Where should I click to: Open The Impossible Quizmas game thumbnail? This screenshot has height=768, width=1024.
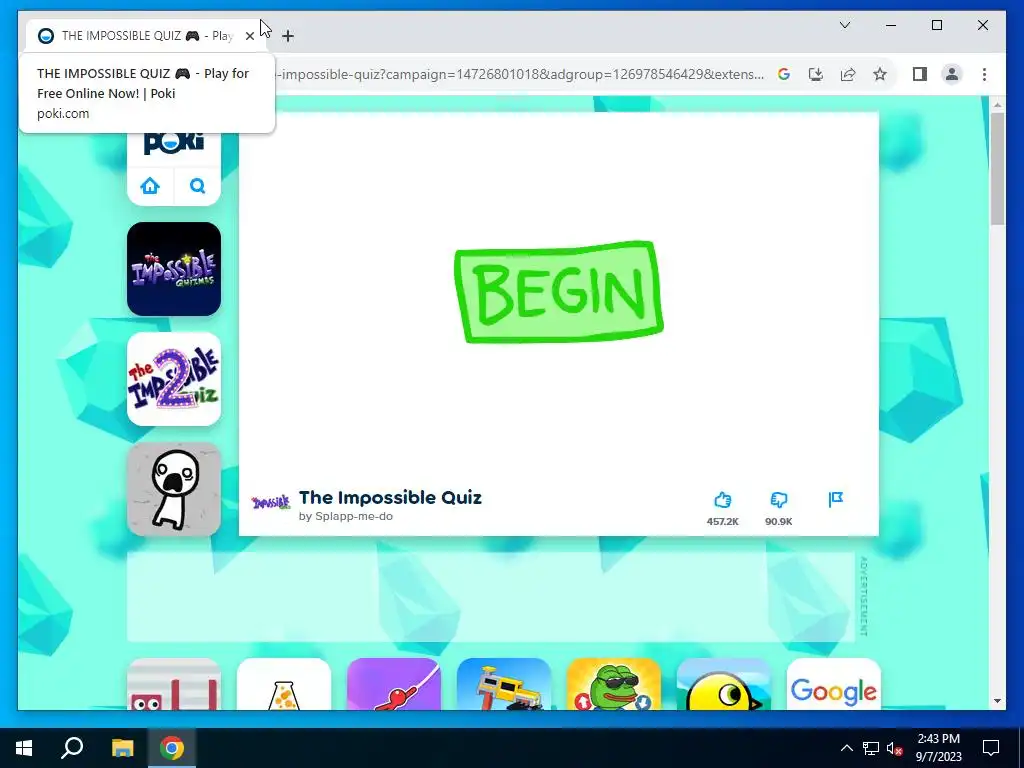(x=174, y=269)
